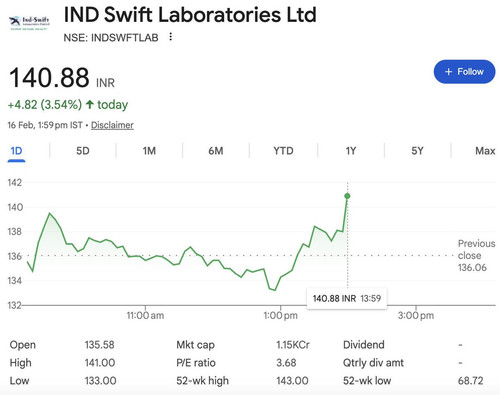
Task: Click the NSE: INDSWFTLAB ticker text
Action: (x=111, y=38)
